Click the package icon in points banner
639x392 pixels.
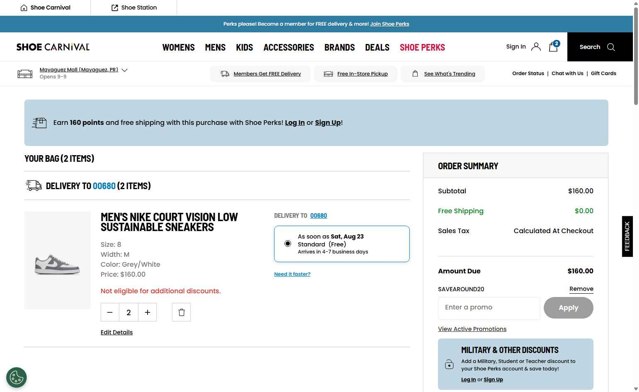pyautogui.click(x=40, y=122)
